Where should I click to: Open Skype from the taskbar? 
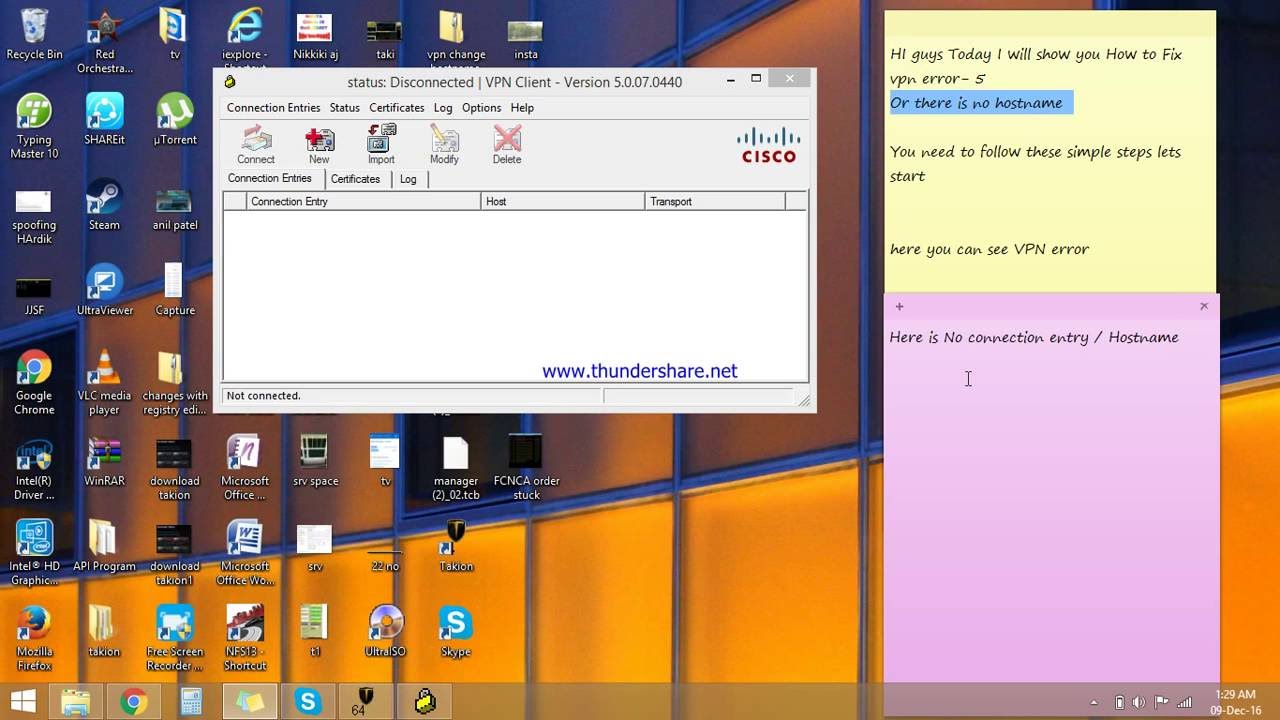point(308,702)
